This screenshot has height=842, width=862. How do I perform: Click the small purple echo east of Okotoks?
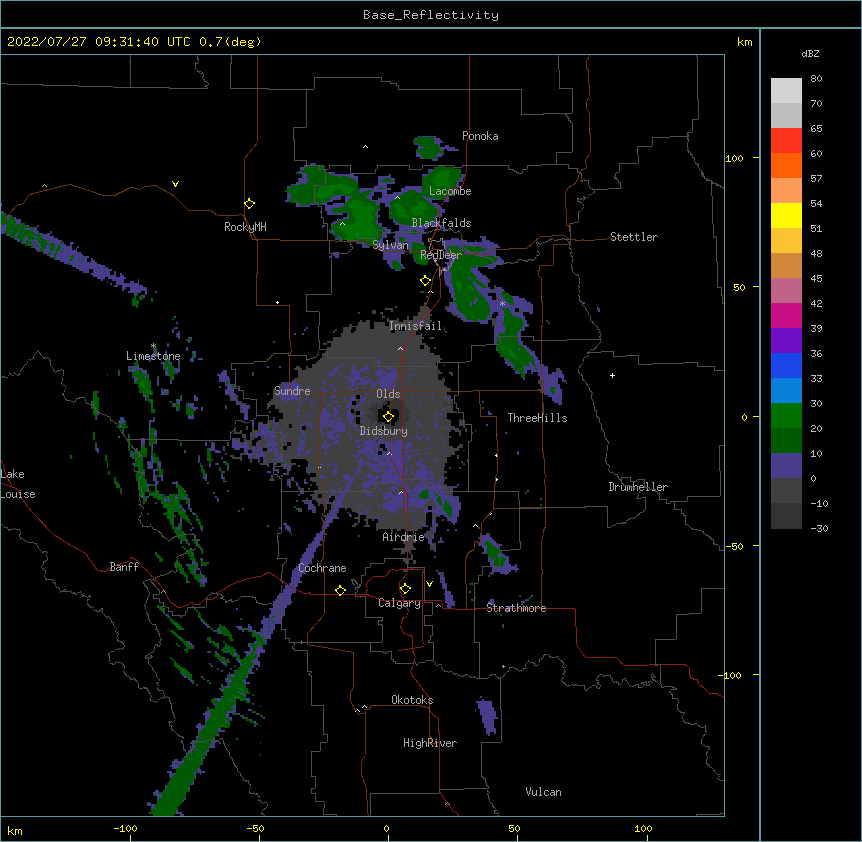pos(487,716)
